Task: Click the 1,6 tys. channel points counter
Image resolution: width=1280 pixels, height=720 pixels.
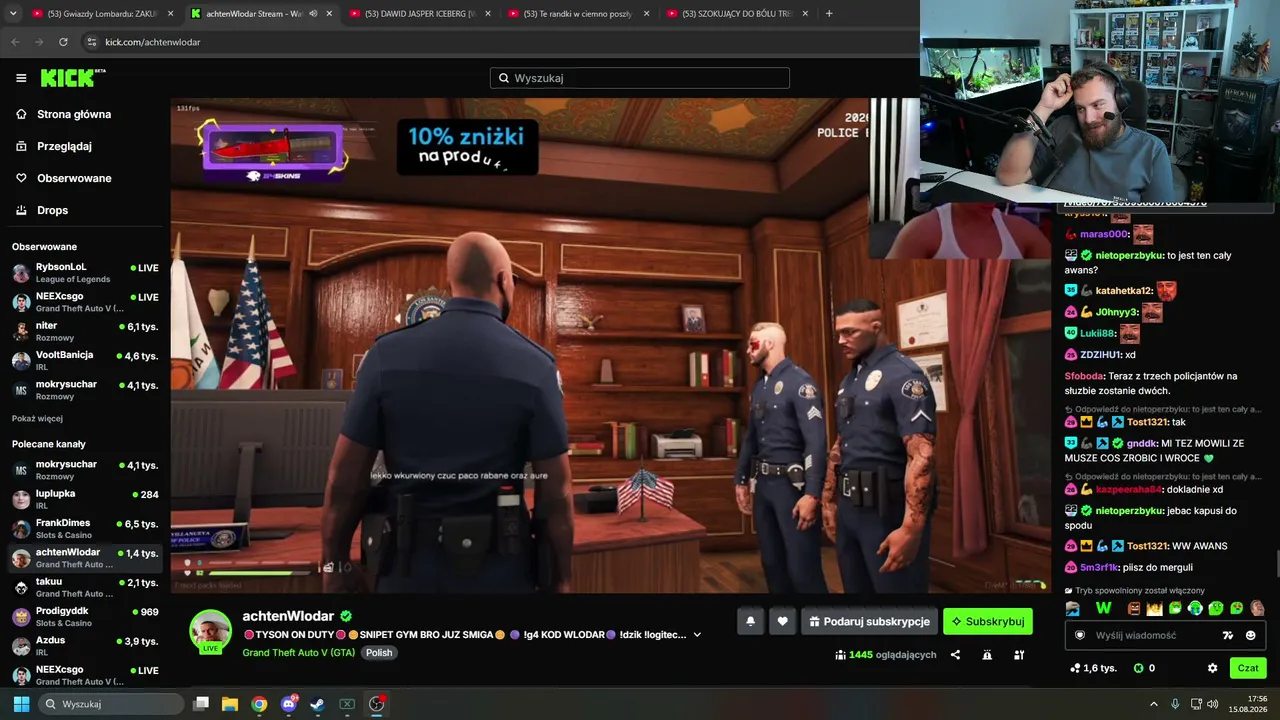Action: click(x=1093, y=668)
